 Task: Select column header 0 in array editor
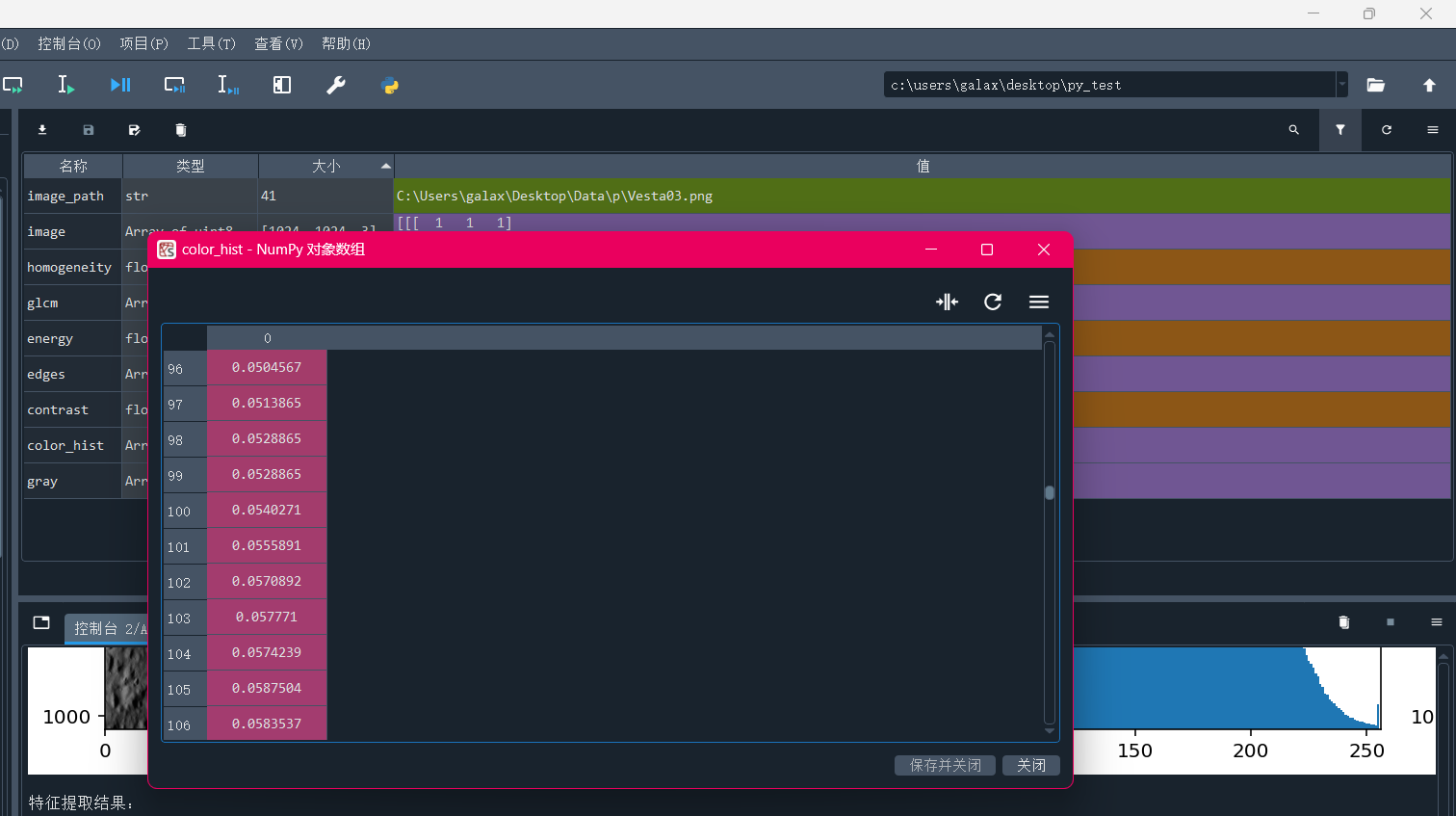268,338
